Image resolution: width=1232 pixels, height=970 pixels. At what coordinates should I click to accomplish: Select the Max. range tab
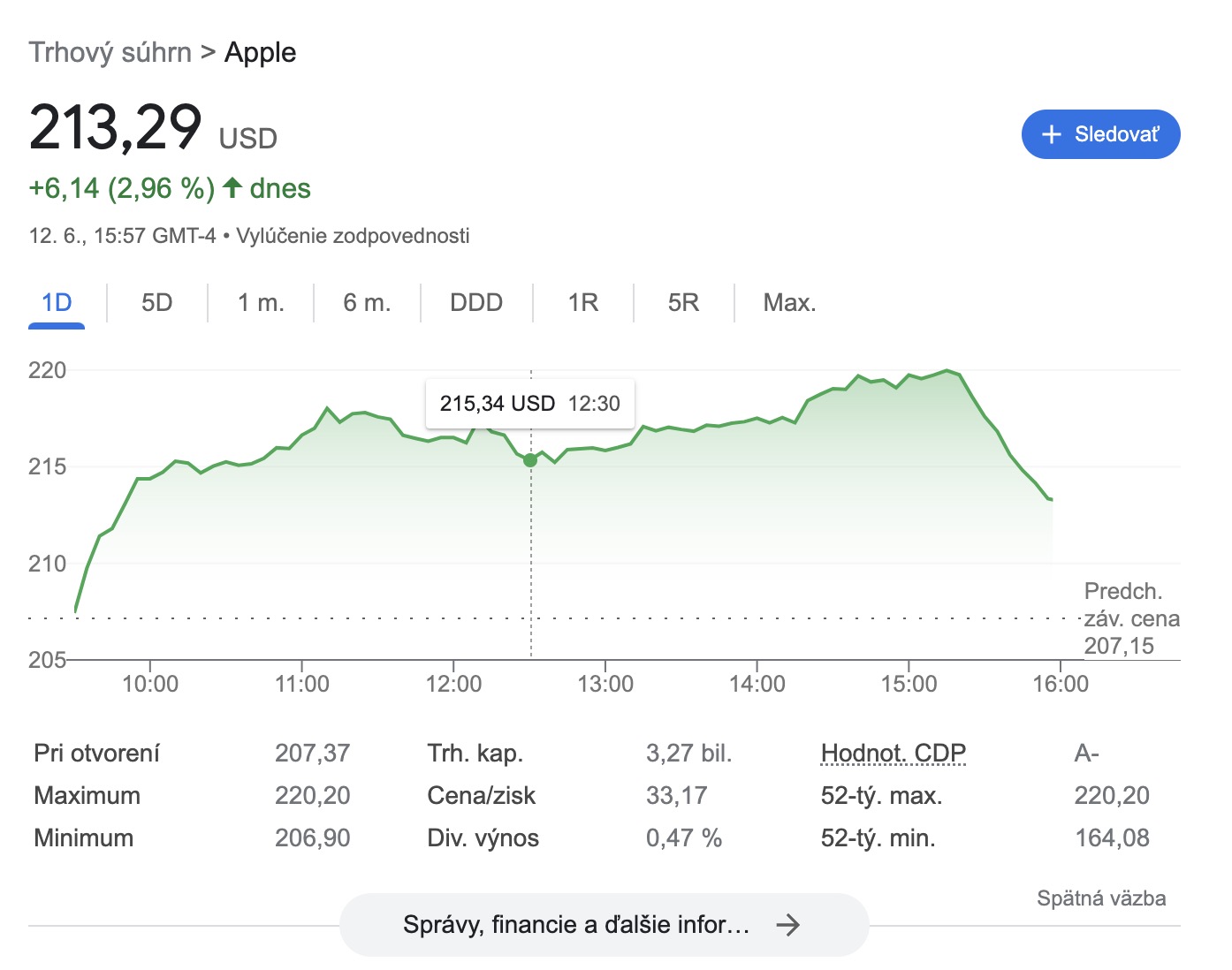pos(789,303)
